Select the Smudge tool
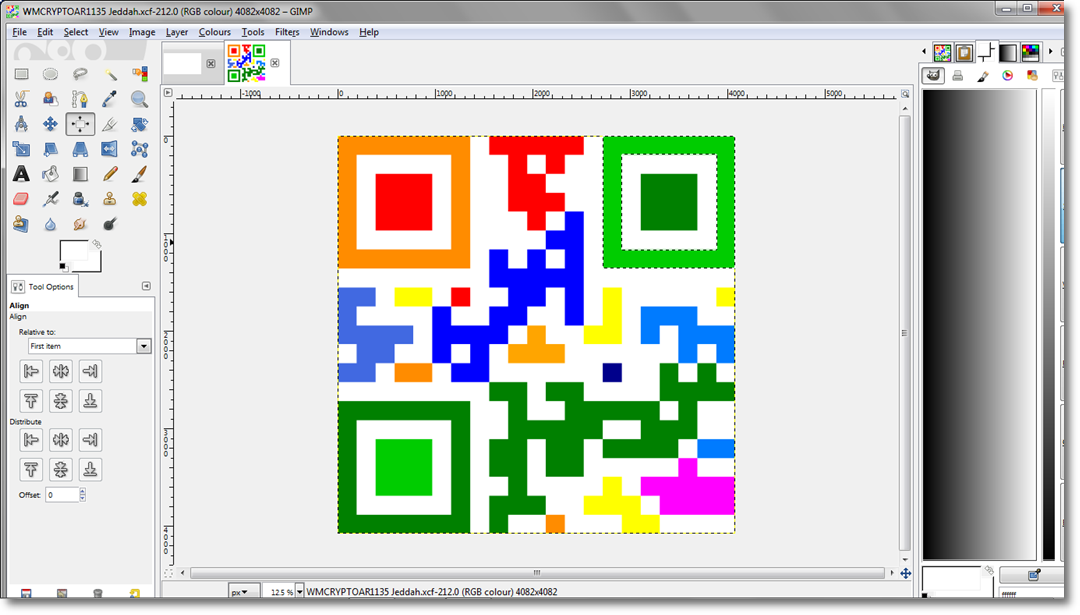 [x=80, y=224]
